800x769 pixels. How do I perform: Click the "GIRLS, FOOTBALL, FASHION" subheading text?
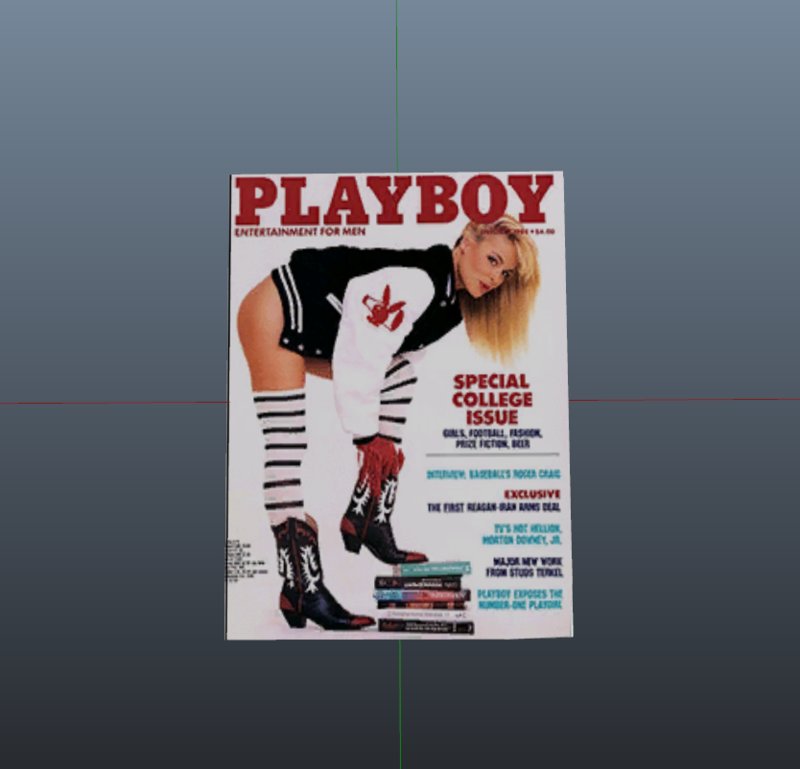click(492, 433)
